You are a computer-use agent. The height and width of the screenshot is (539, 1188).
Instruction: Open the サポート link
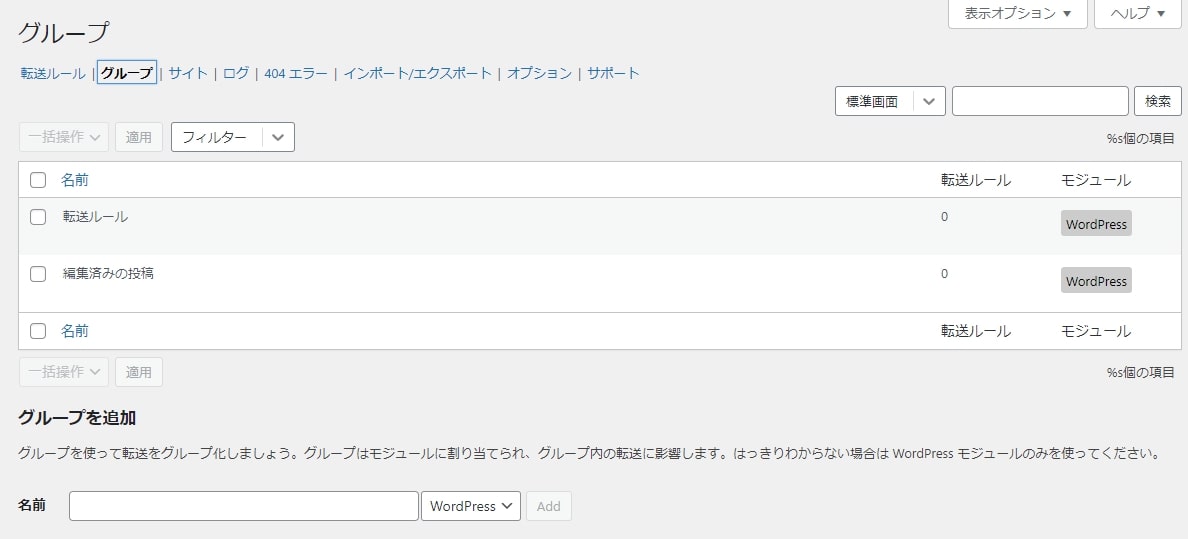[x=613, y=74]
